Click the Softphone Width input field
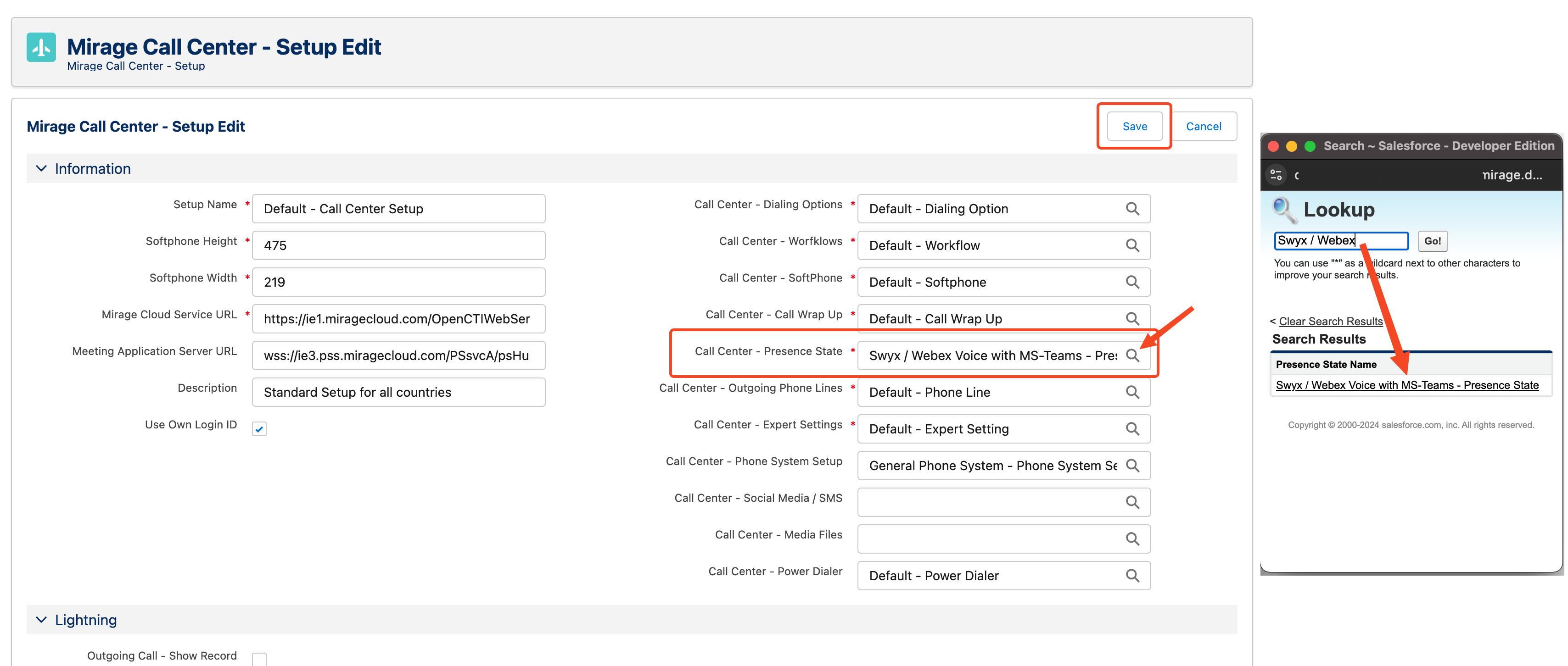The height and width of the screenshot is (666, 1568). 399,282
